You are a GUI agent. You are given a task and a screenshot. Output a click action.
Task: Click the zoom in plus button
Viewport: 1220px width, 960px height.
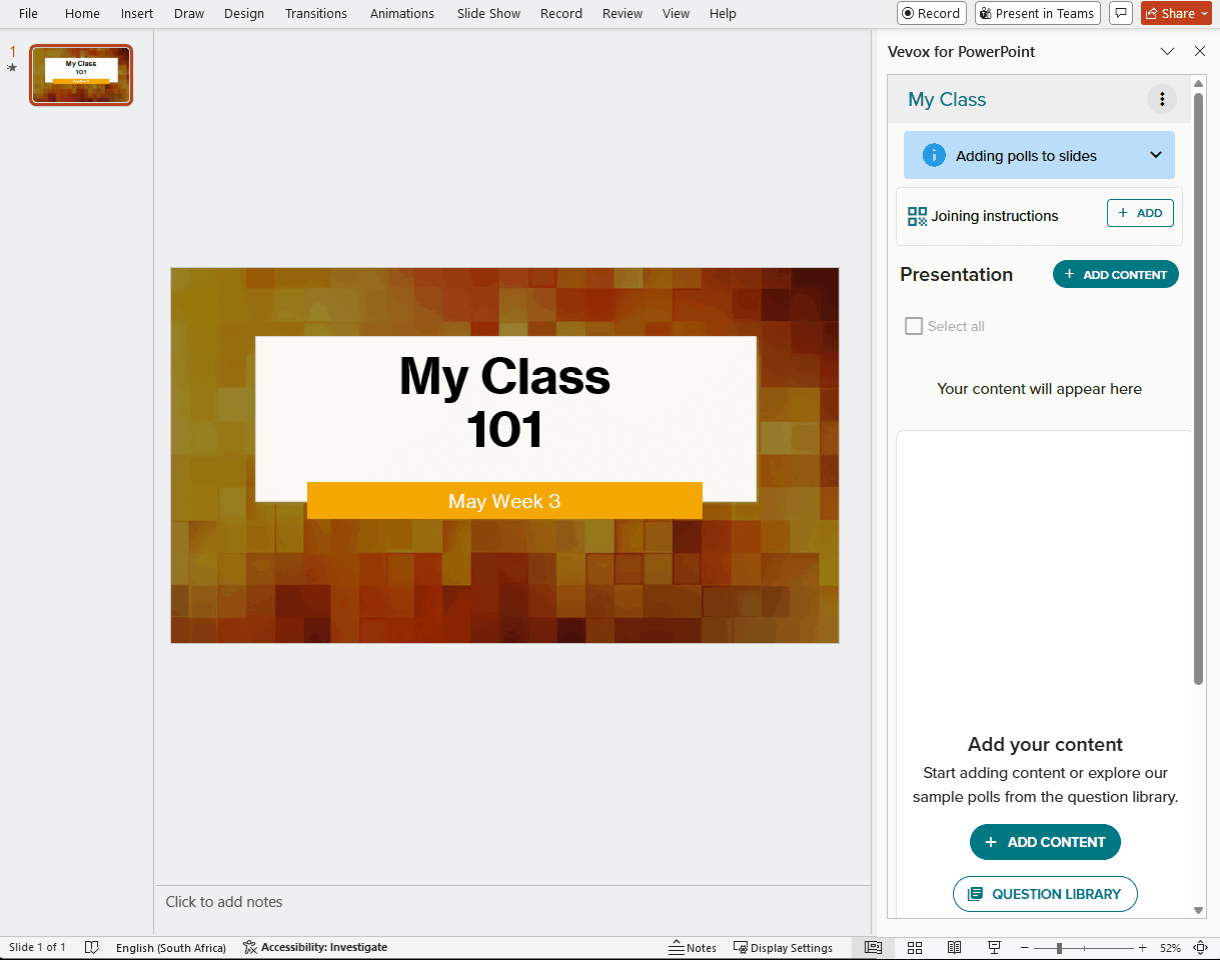(1143, 947)
